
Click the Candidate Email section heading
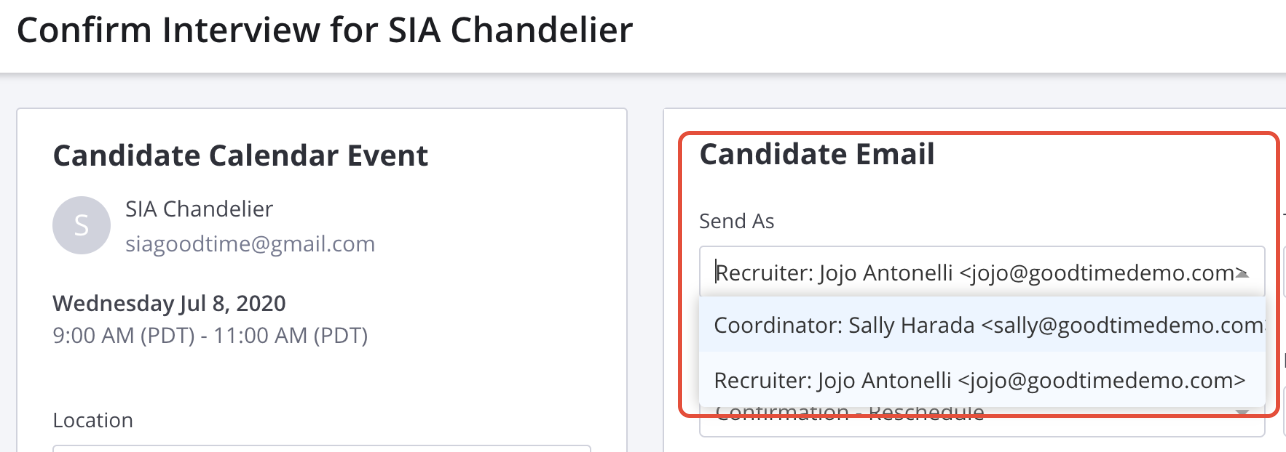point(817,154)
